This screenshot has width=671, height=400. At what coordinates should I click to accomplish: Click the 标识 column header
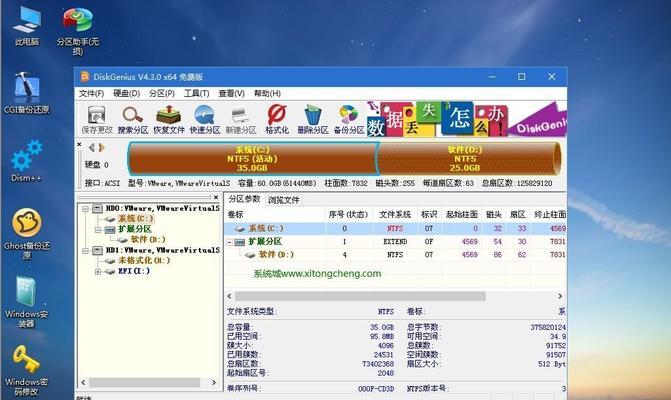(429, 215)
